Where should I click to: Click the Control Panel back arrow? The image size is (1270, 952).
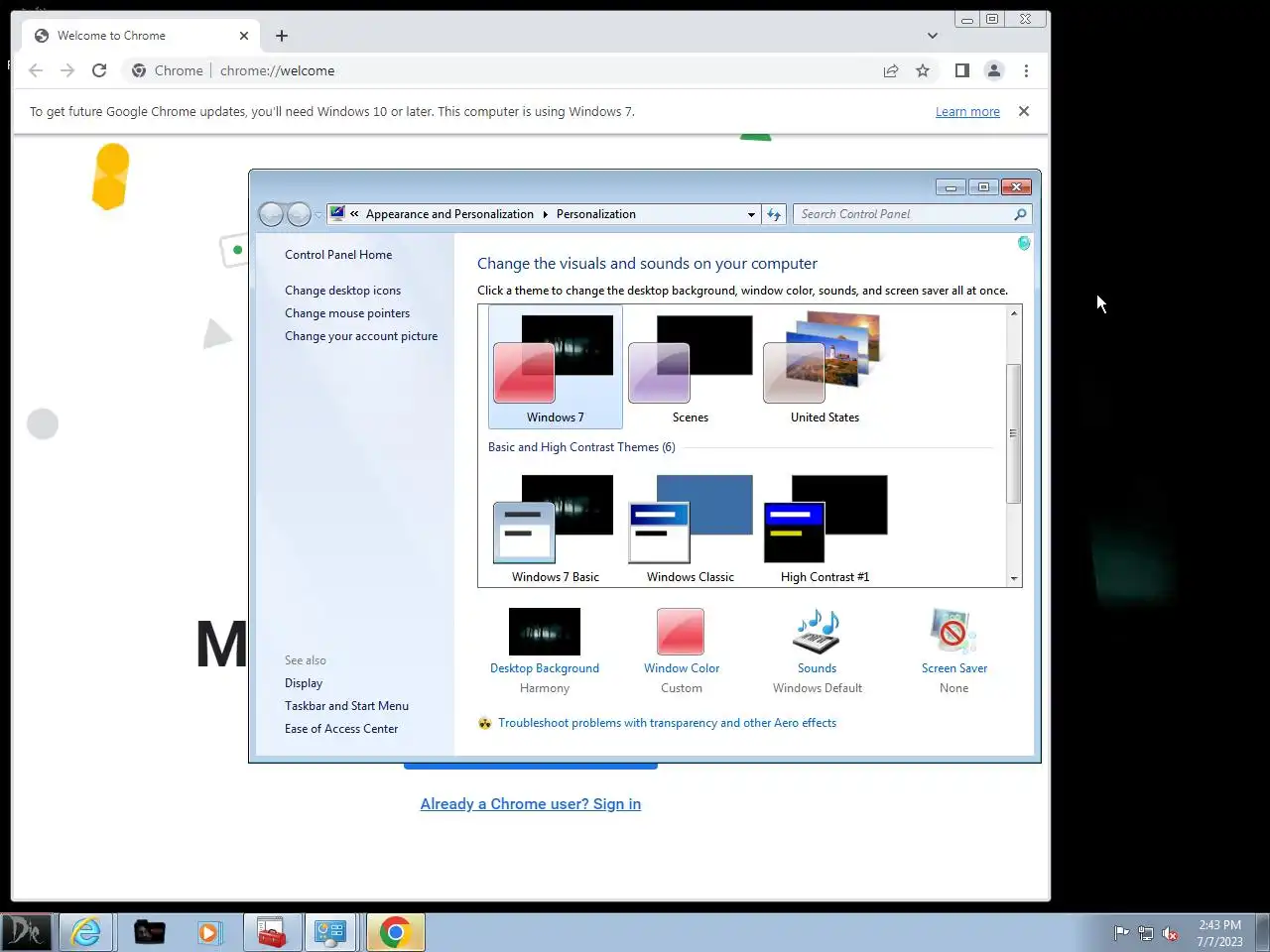click(271, 214)
